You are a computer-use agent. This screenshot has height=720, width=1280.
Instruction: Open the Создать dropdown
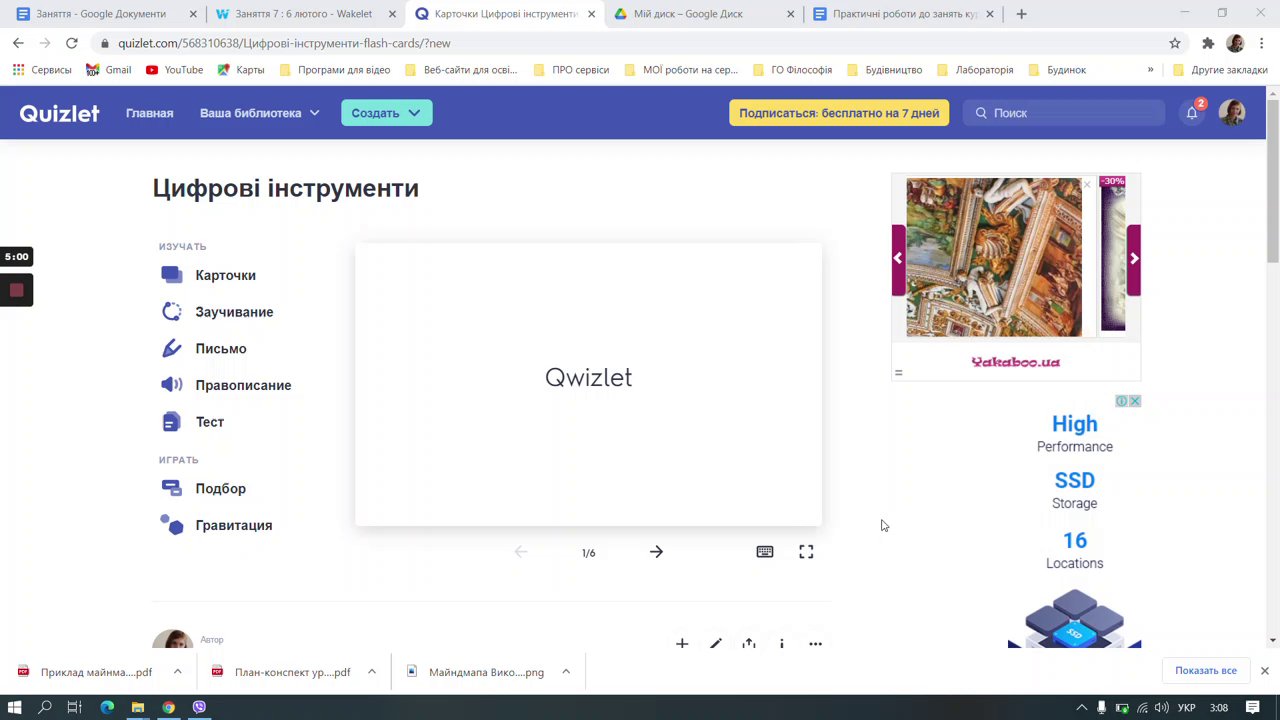[x=387, y=113]
